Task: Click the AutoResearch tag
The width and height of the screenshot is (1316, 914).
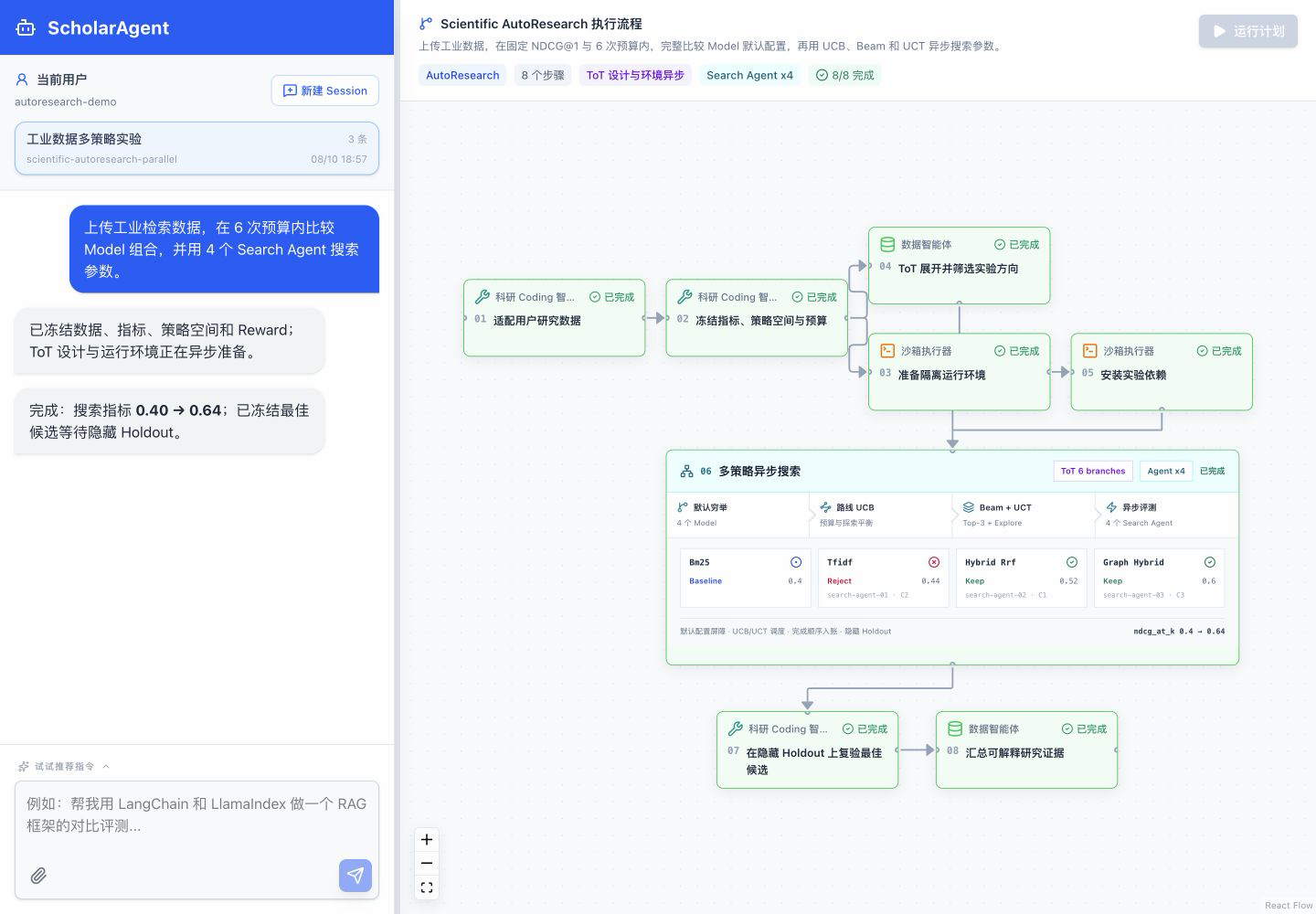Action: [x=462, y=75]
